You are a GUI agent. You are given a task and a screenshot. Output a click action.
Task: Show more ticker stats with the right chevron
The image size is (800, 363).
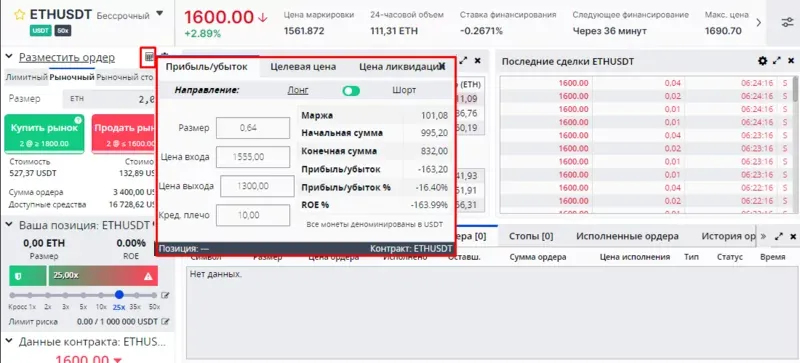[x=758, y=22]
